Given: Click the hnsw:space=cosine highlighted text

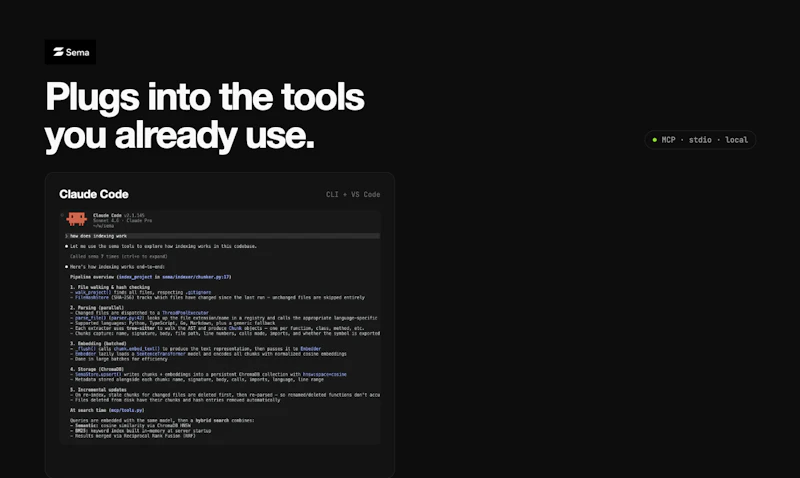Looking at the screenshot, I should [x=324, y=374].
